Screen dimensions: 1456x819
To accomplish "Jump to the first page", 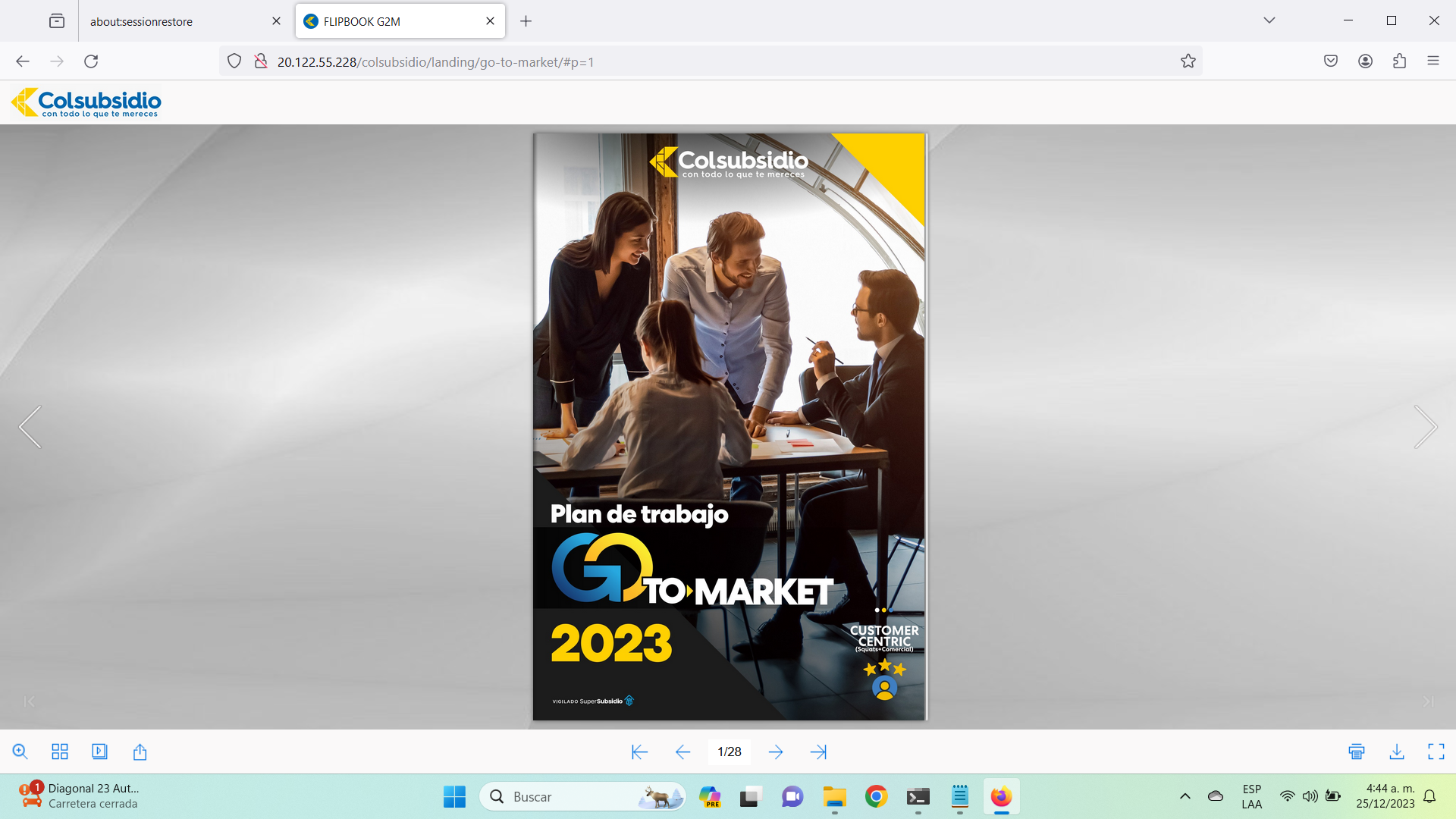I will click(639, 752).
